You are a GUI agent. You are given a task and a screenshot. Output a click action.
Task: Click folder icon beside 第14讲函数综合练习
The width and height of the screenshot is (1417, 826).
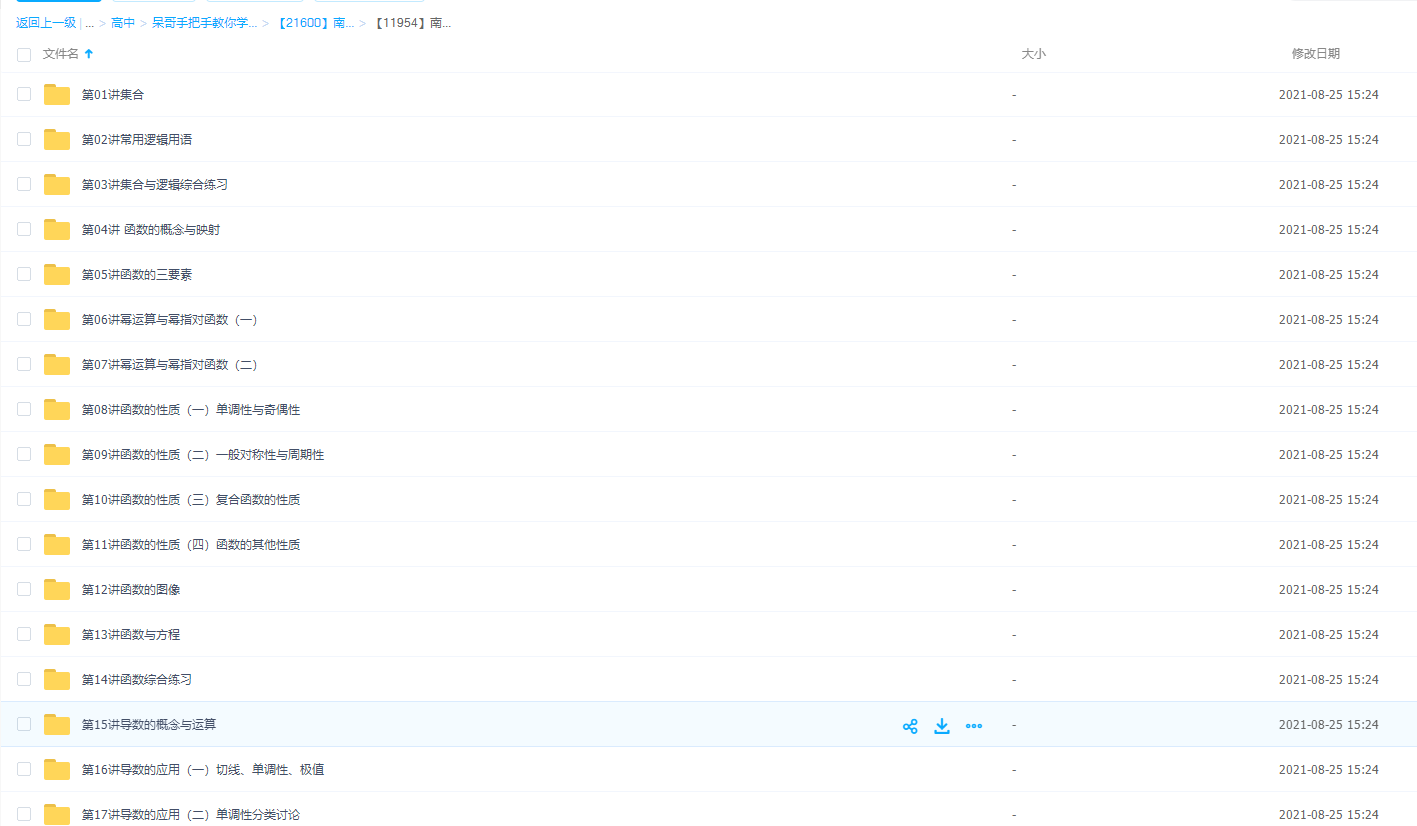coord(57,680)
